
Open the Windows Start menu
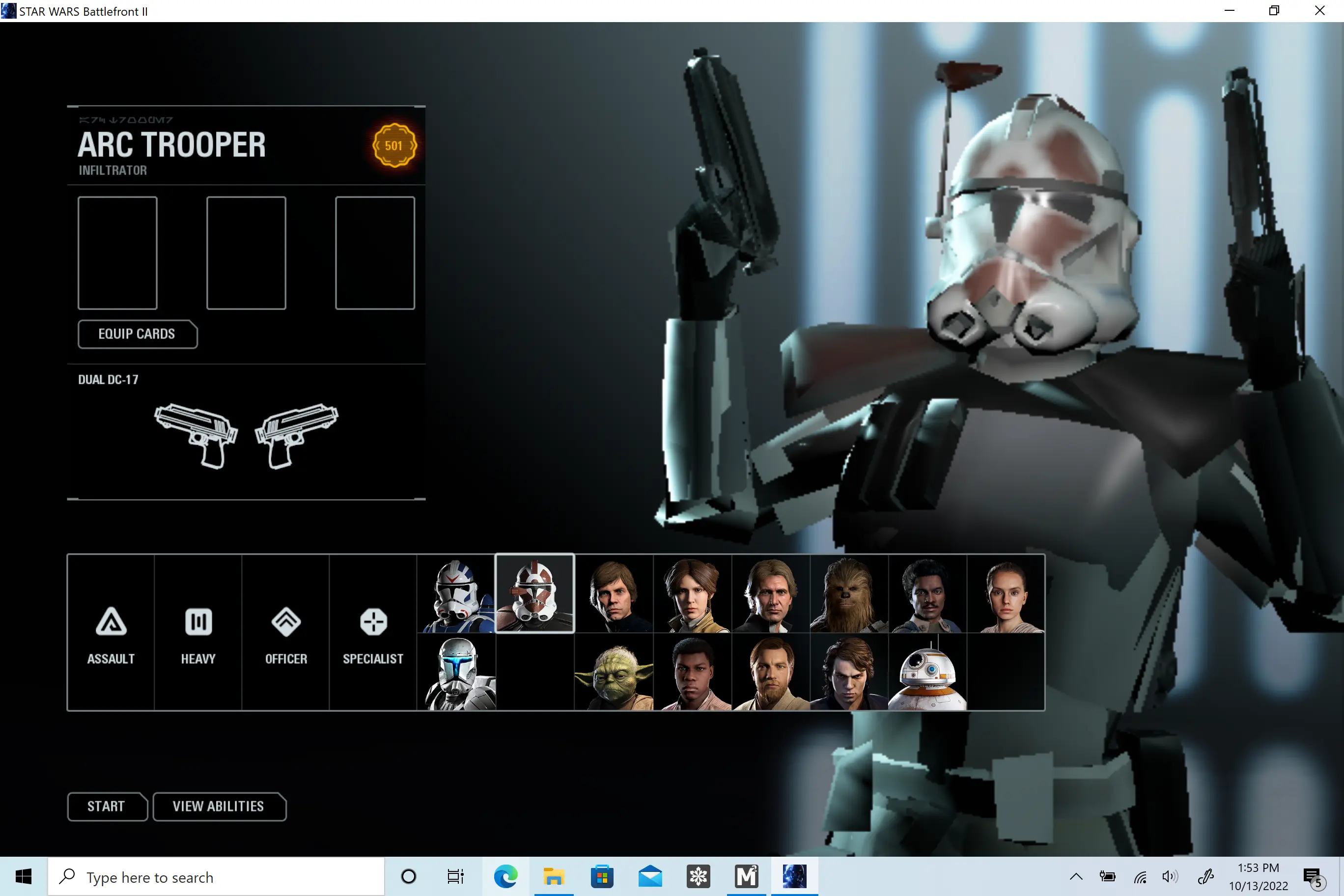[24, 876]
